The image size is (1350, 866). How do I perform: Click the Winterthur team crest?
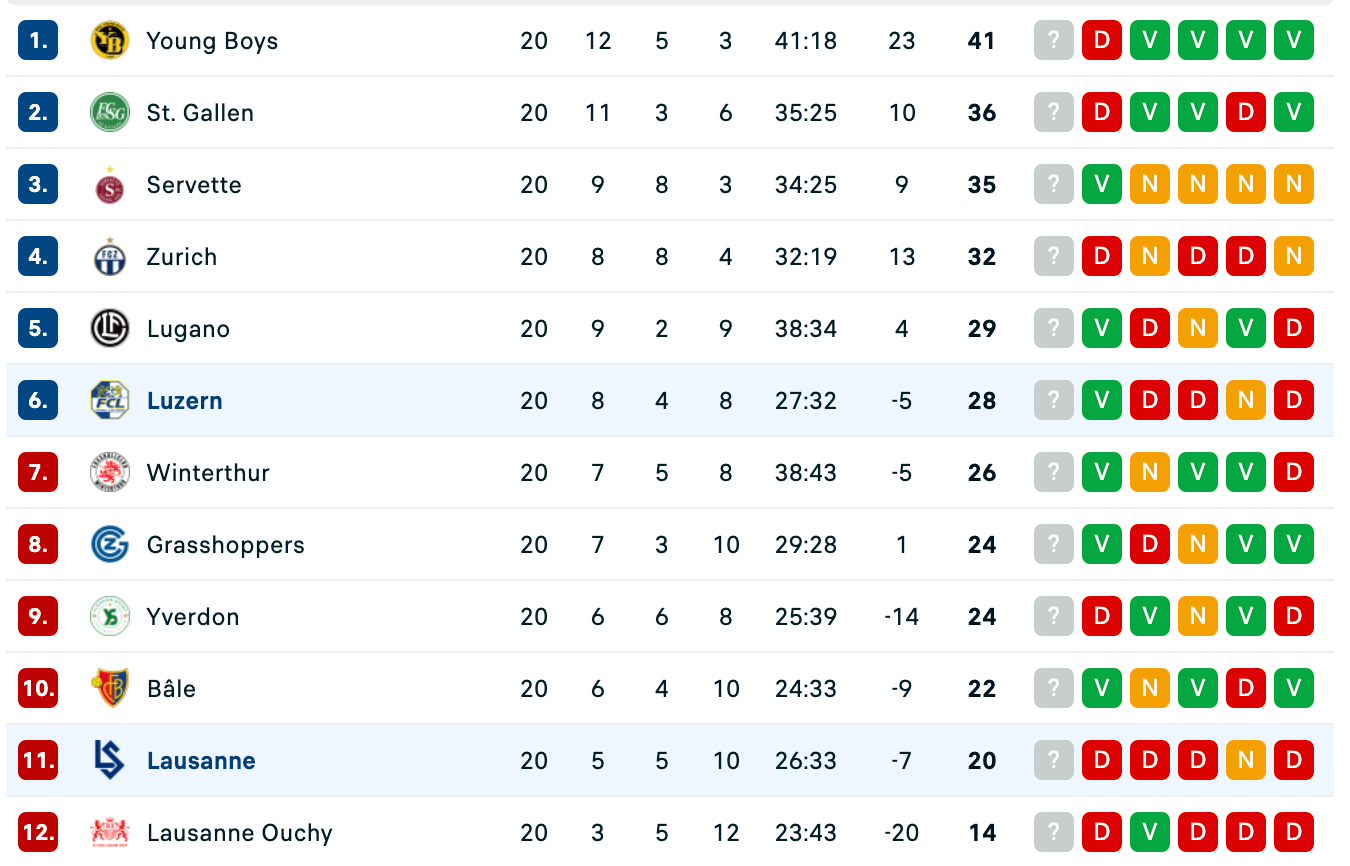[109, 473]
